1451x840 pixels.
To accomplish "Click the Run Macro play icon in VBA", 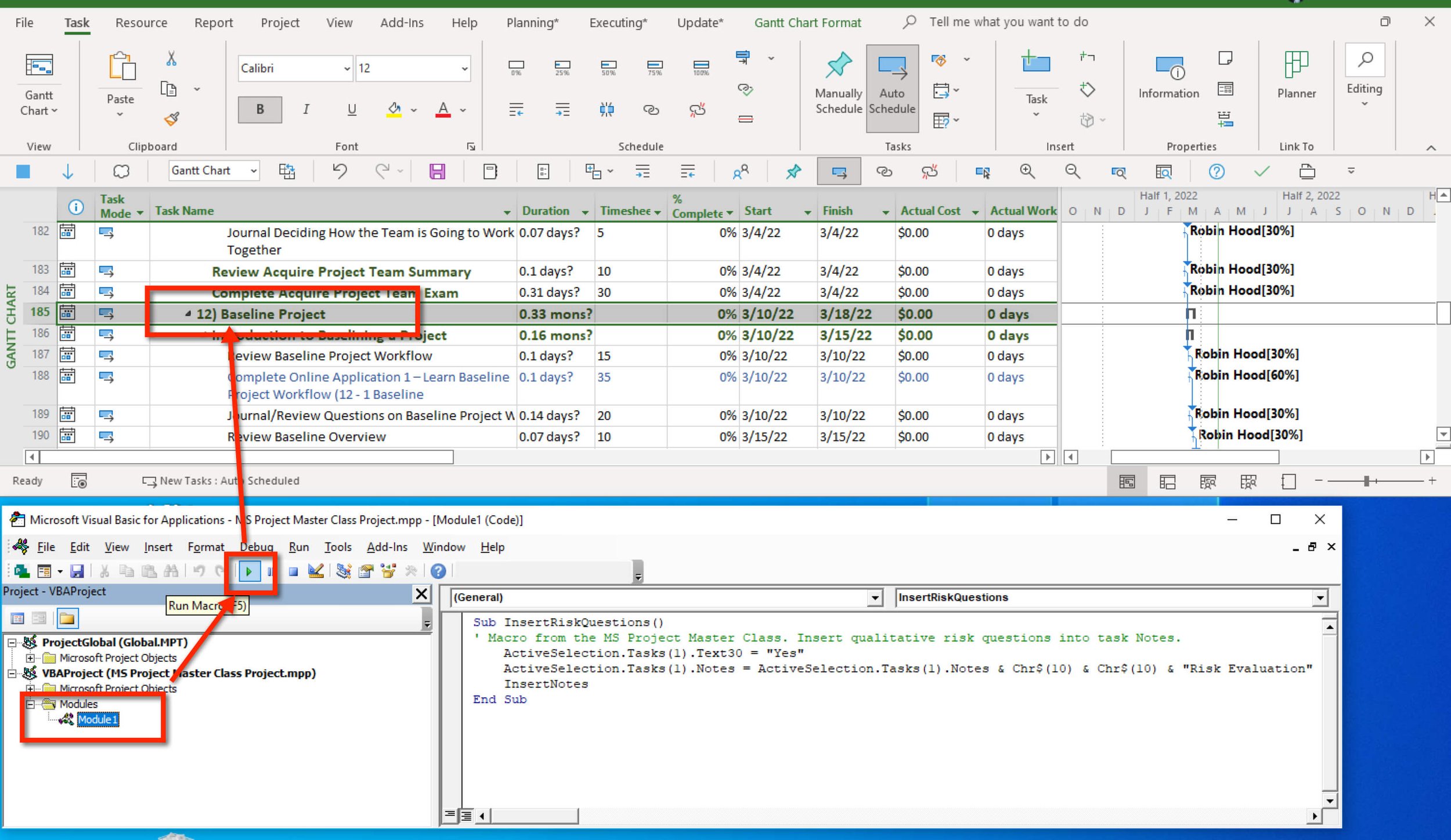I will (248, 571).
